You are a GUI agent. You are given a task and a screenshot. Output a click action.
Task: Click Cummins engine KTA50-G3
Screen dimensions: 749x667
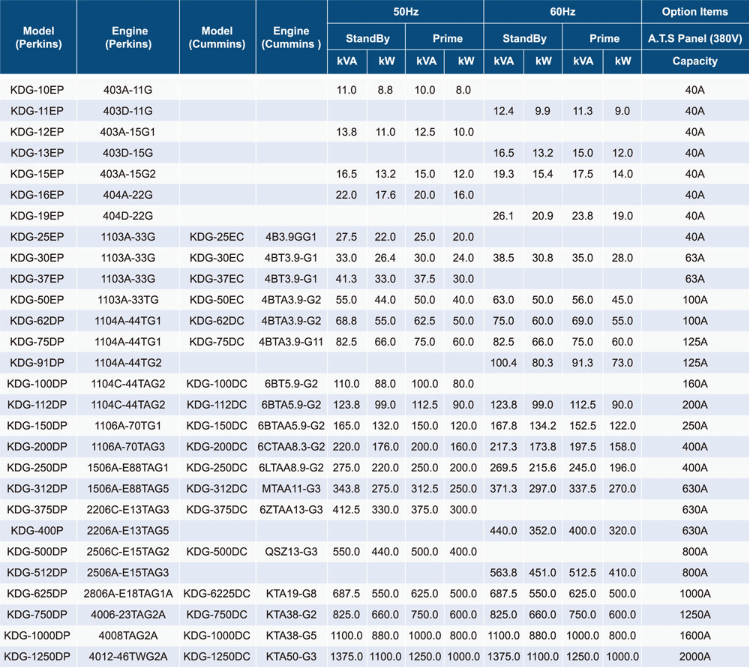(291, 657)
